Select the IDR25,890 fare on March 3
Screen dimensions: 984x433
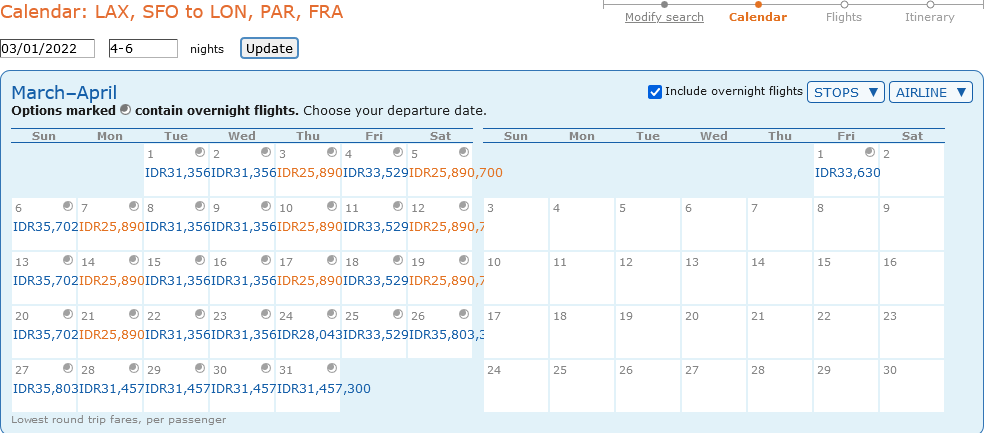(310, 173)
